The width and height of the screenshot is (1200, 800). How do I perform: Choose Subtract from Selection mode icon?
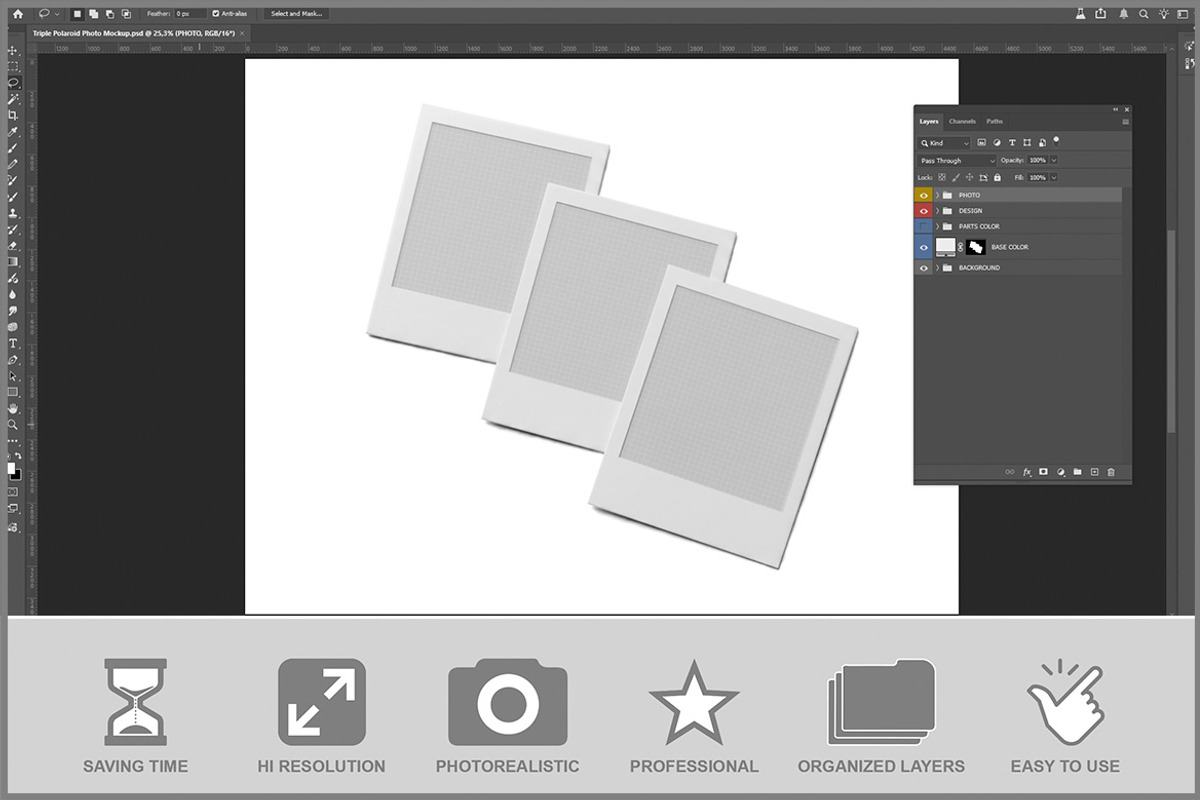[109, 14]
